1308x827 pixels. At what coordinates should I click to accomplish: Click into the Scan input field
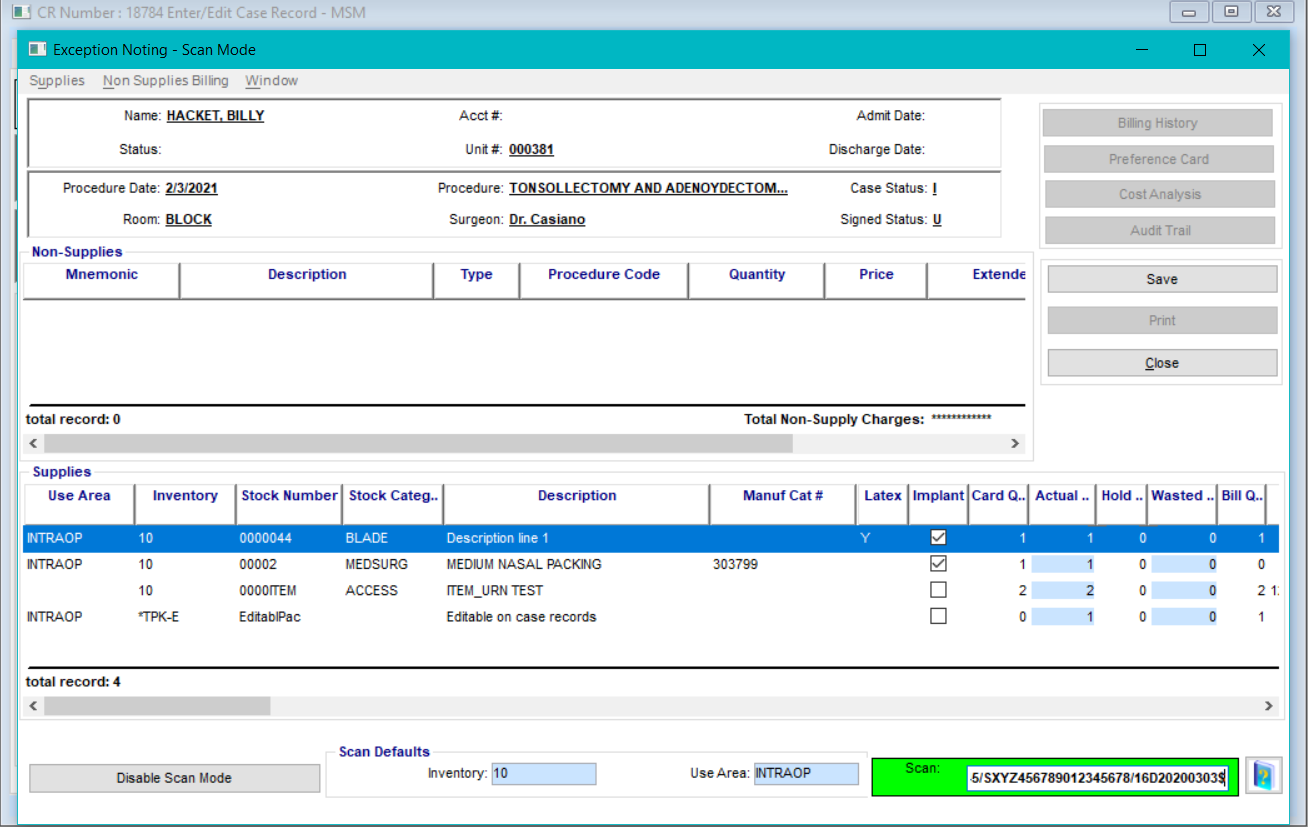(x=1097, y=778)
